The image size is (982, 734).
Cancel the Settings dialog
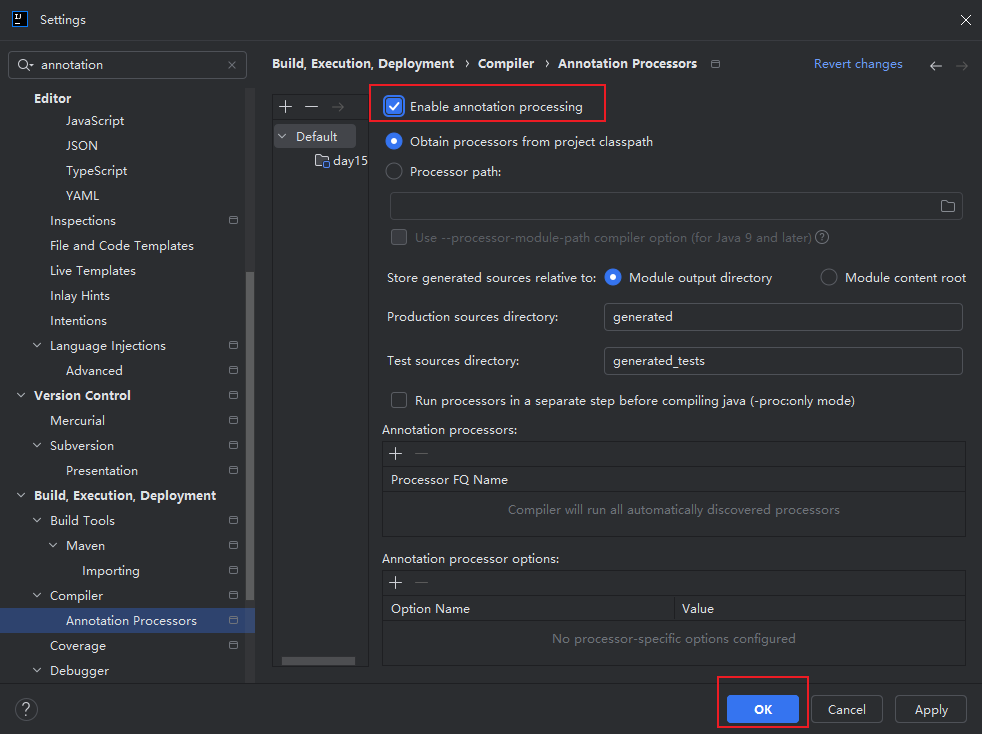(x=847, y=709)
